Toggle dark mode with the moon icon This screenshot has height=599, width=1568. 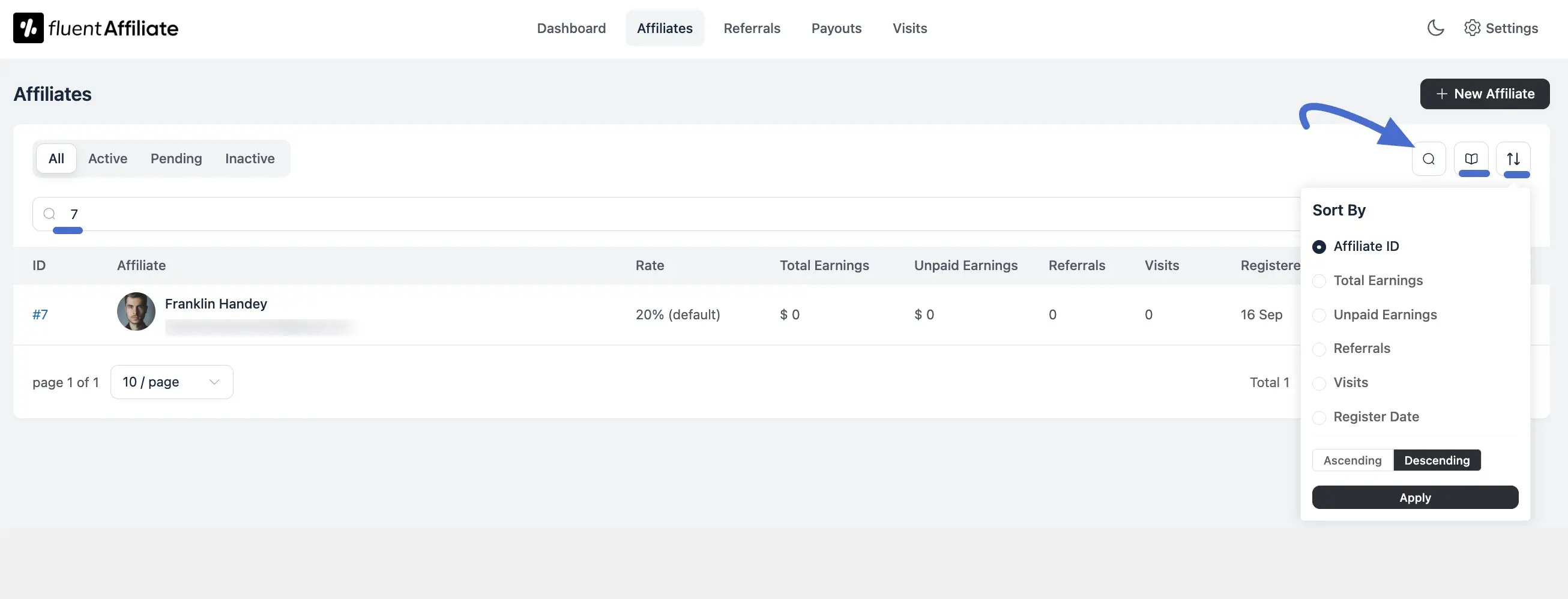tap(1436, 28)
